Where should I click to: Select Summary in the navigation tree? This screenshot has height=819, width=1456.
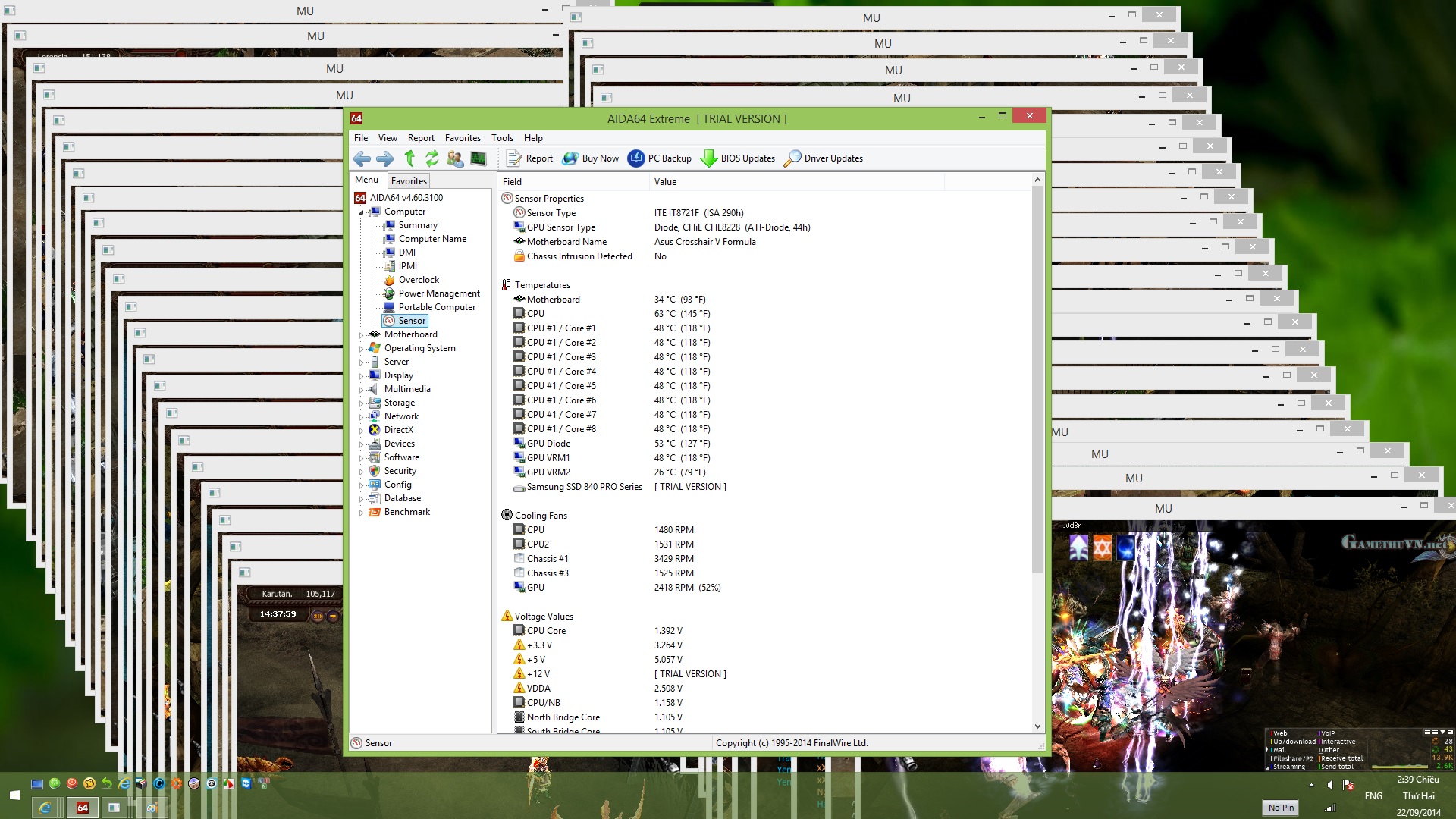418,225
